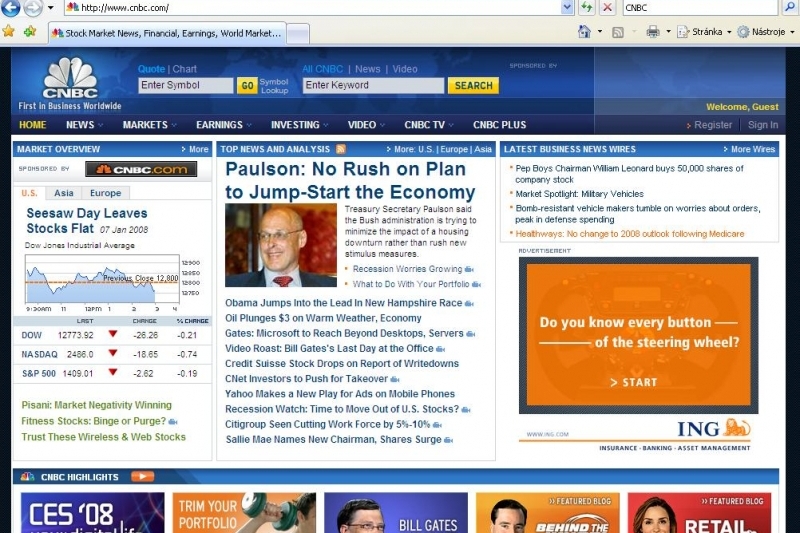Click the browser Back arrow button
Screen dimensions: 800x533
point(11,7)
